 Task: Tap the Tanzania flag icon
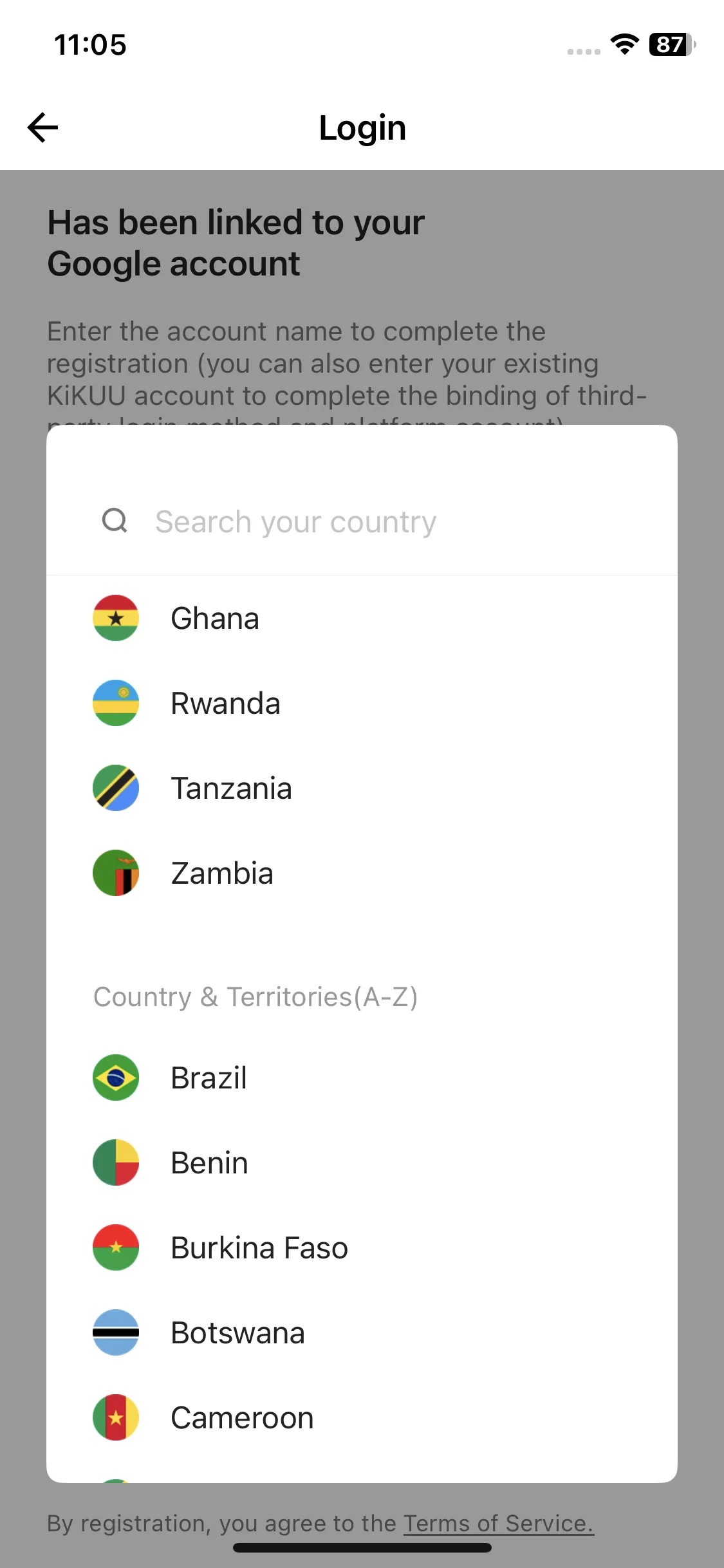pyautogui.click(x=116, y=788)
